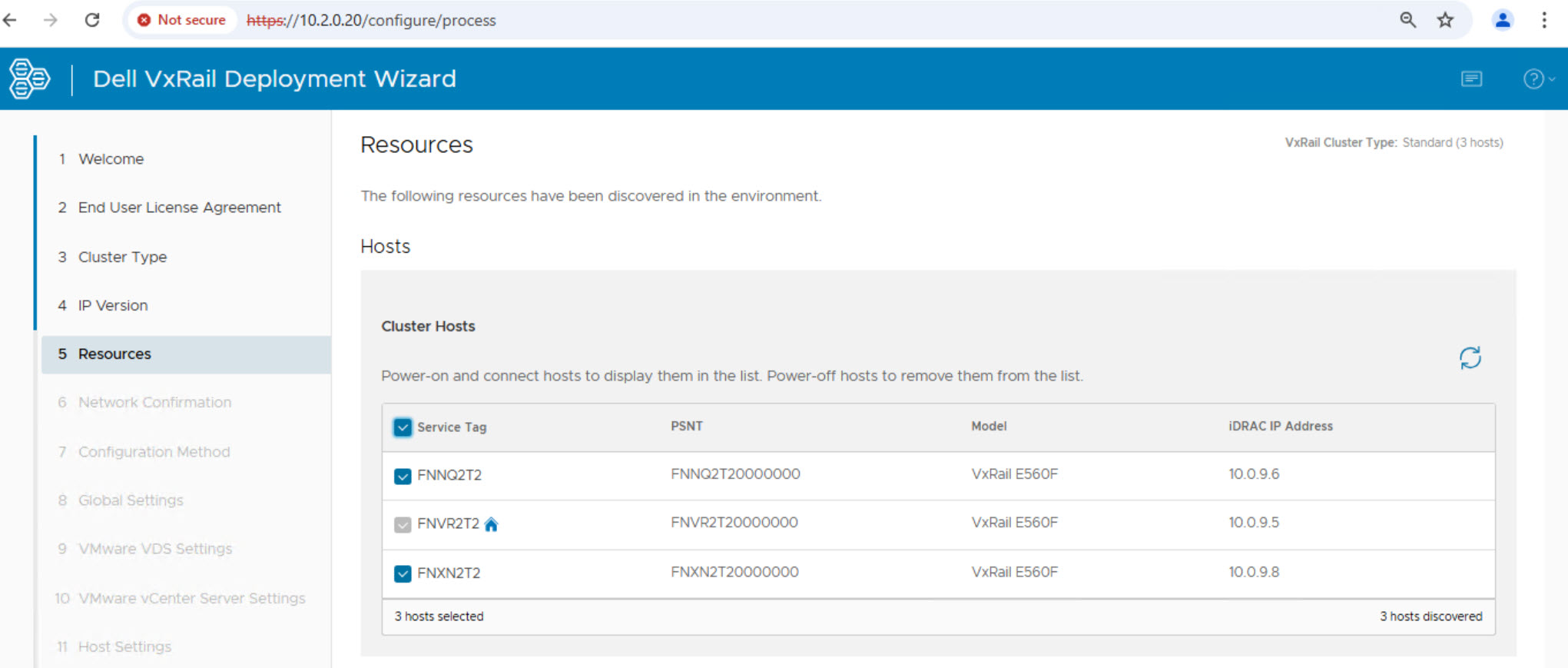Reload the browser page
Viewport: 1568px width, 668px height.
point(92,20)
